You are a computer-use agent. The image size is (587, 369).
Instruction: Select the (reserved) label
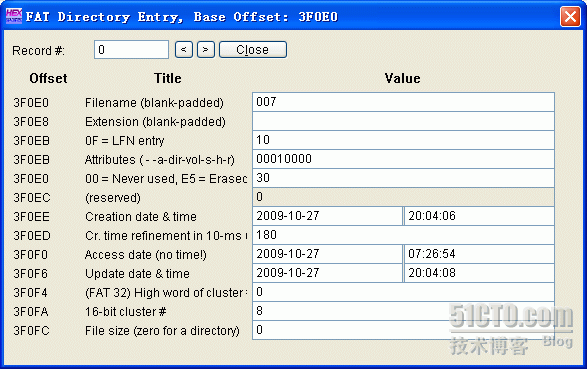pos(113,198)
